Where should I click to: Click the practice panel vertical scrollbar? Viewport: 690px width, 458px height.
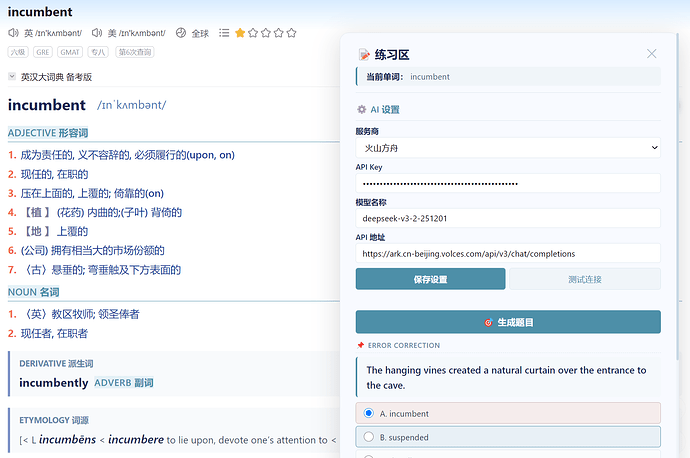click(x=678, y=198)
